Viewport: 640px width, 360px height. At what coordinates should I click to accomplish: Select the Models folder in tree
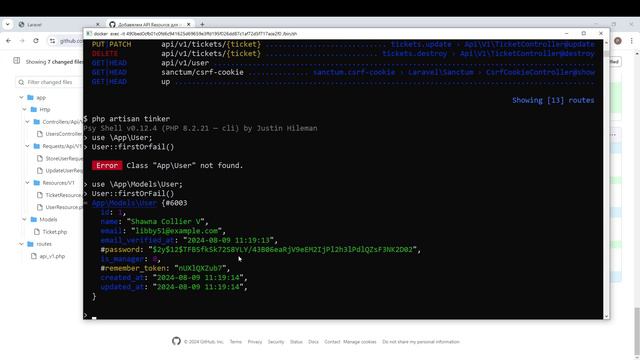pos(48,220)
